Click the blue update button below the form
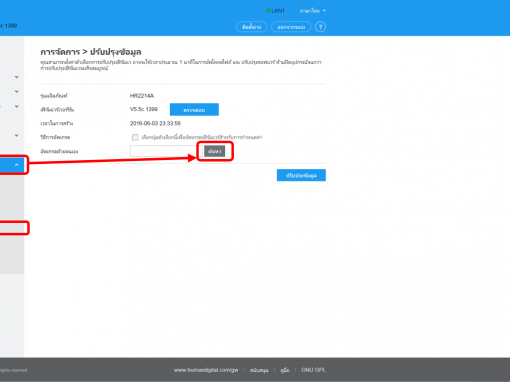Viewport: 510px width, 382px height. (301, 175)
